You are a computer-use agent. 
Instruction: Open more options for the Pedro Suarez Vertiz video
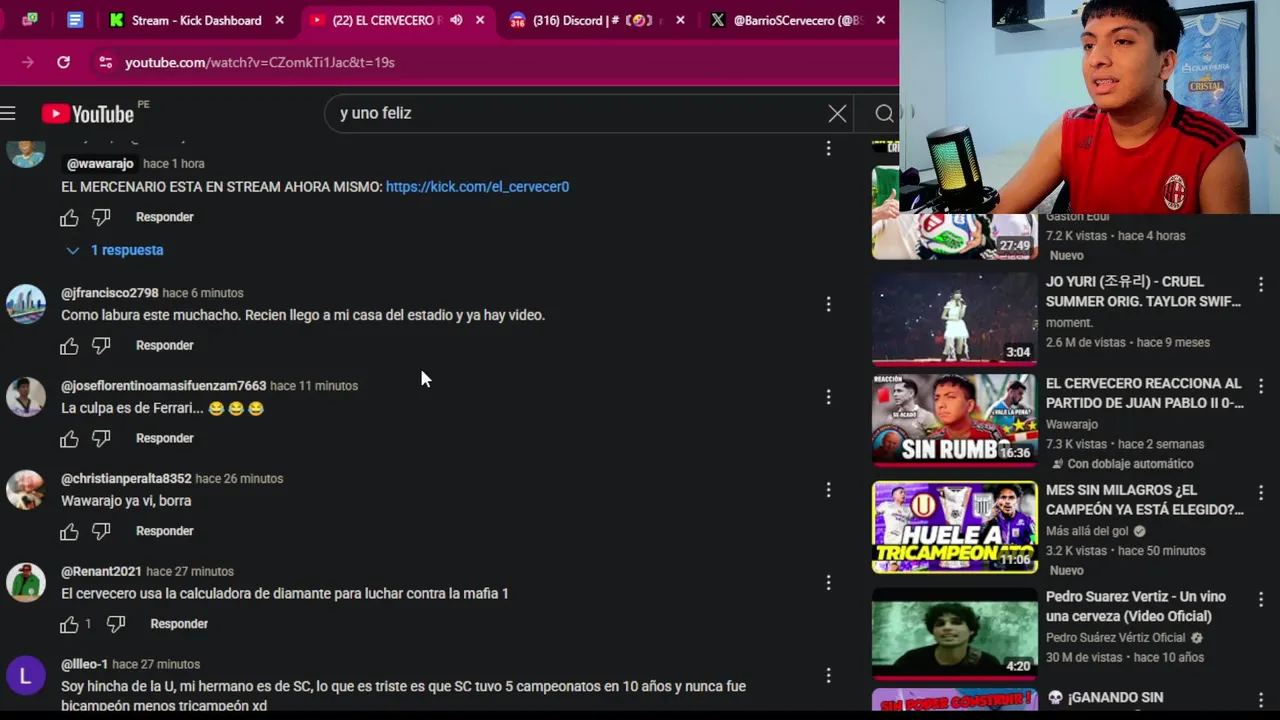(x=1261, y=598)
